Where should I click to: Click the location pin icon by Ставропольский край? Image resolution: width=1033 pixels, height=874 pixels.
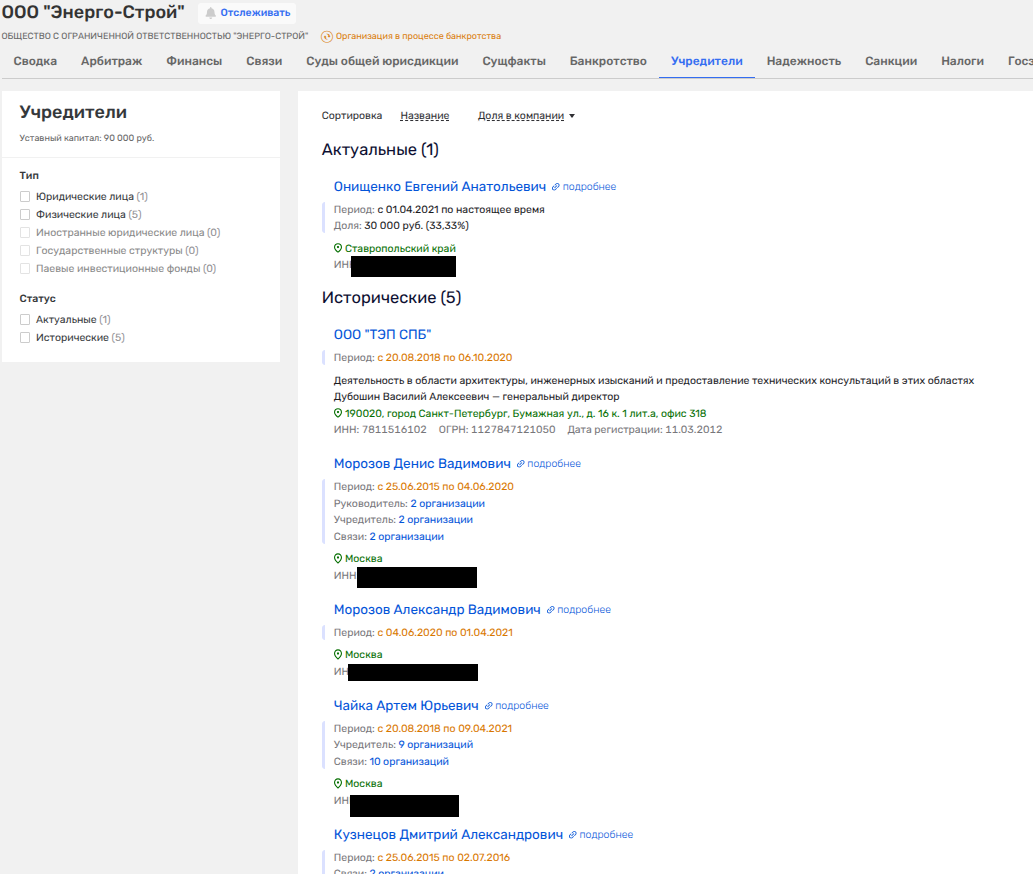[338, 248]
